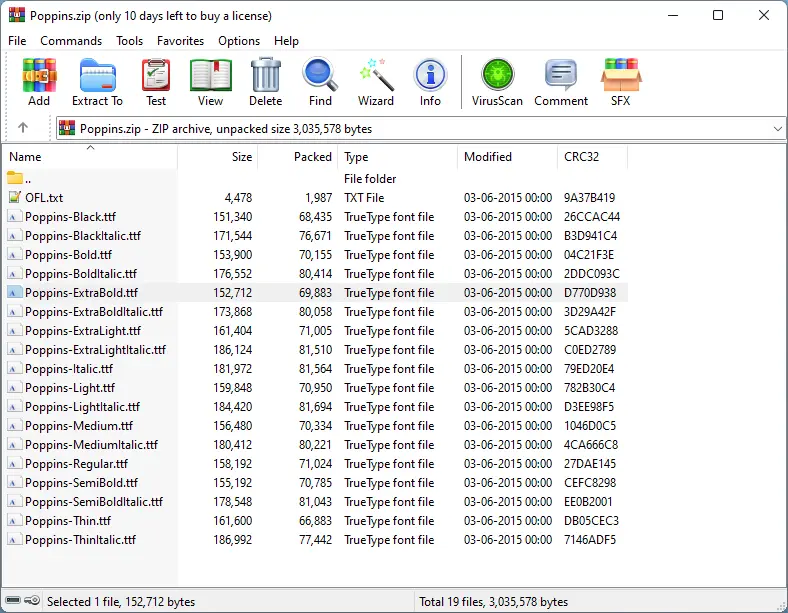This screenshot has width=788, height=613.
Task: Select Poppins-ExtraLightItalic.ttf file name
Action: pyautogui.click(x=95, y=350)
